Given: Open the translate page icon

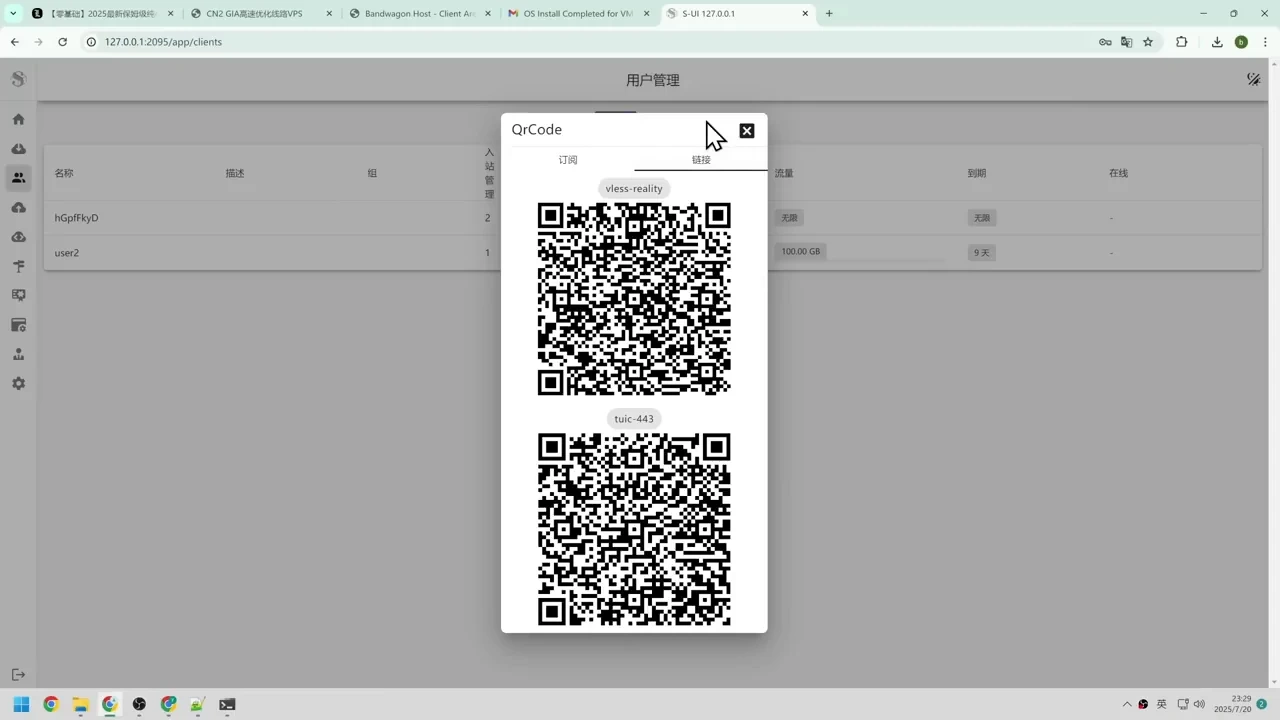Looking at the screenshot, I should click(1127, 42).
